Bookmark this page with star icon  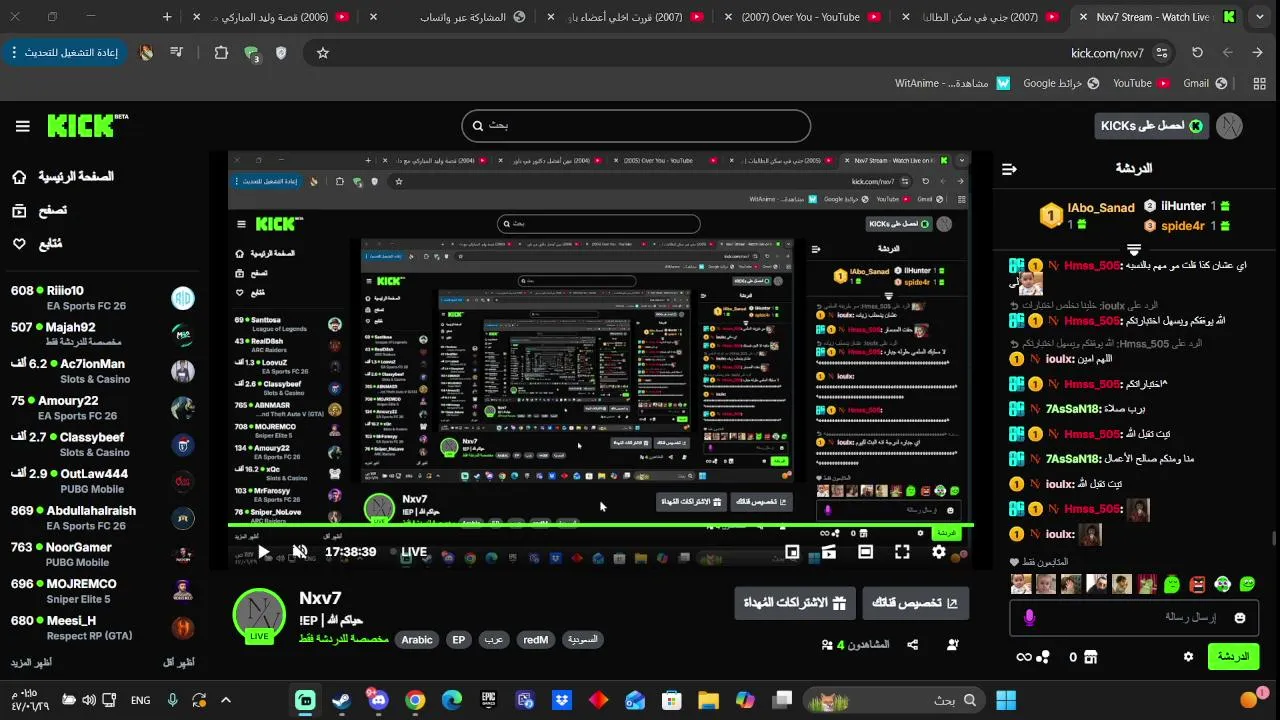[x=323, y=53]
